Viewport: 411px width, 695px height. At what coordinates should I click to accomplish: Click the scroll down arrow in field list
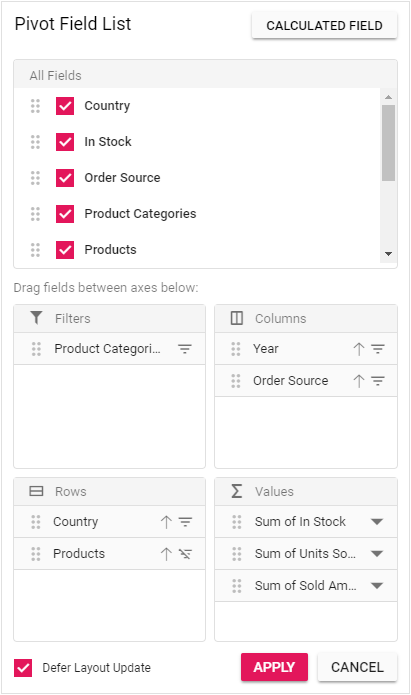[x=388, y=254]
